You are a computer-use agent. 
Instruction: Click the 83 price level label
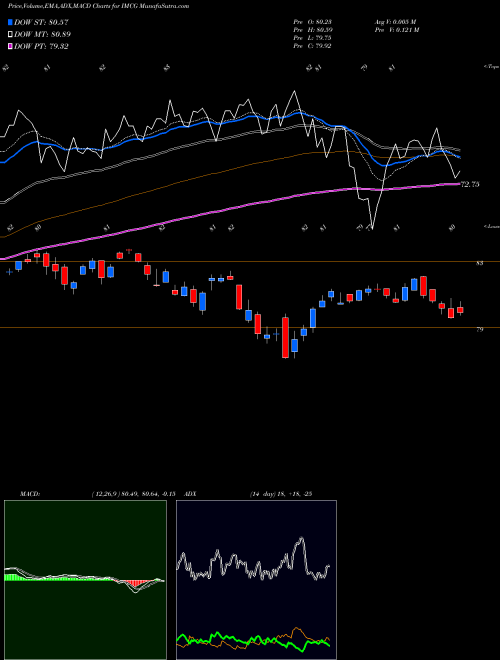click(479, 263)
